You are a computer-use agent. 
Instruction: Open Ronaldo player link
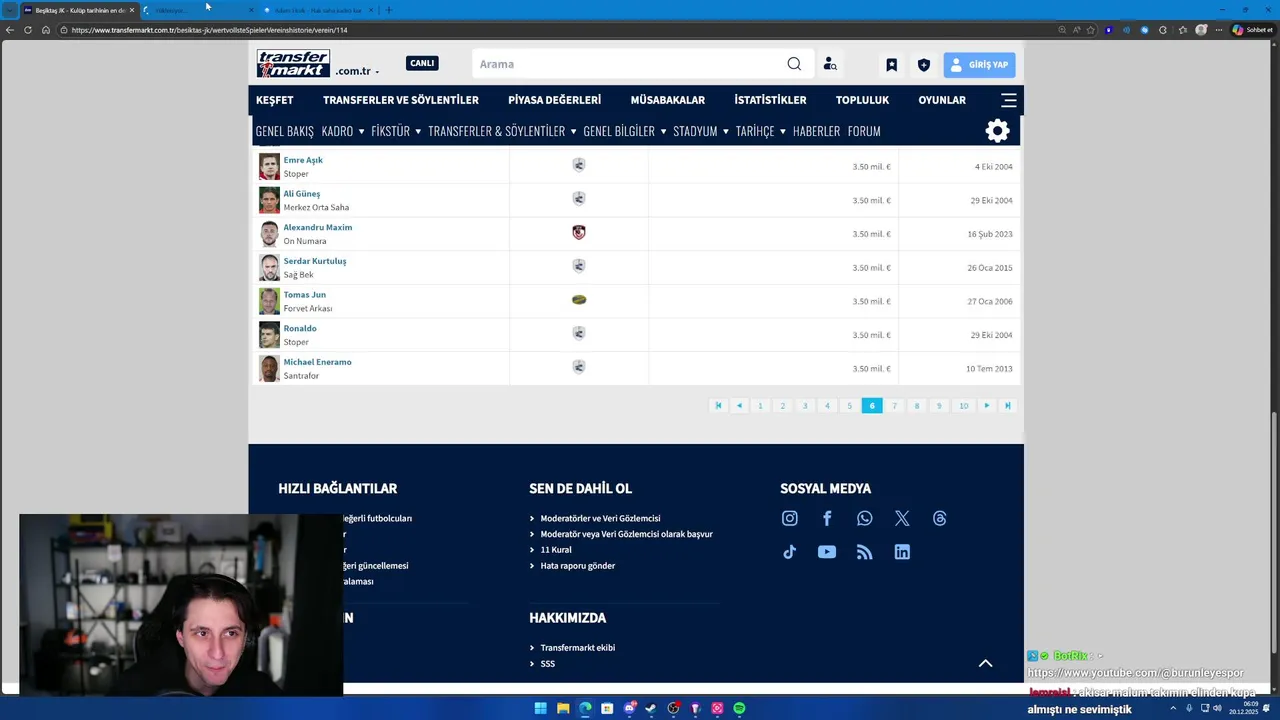(x=300, y=328)
